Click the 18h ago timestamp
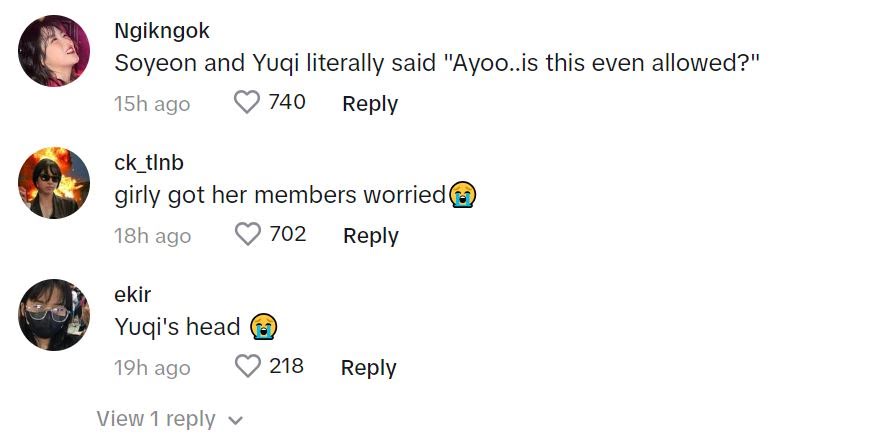Screen dimensions: 888x448 point(152,236)
